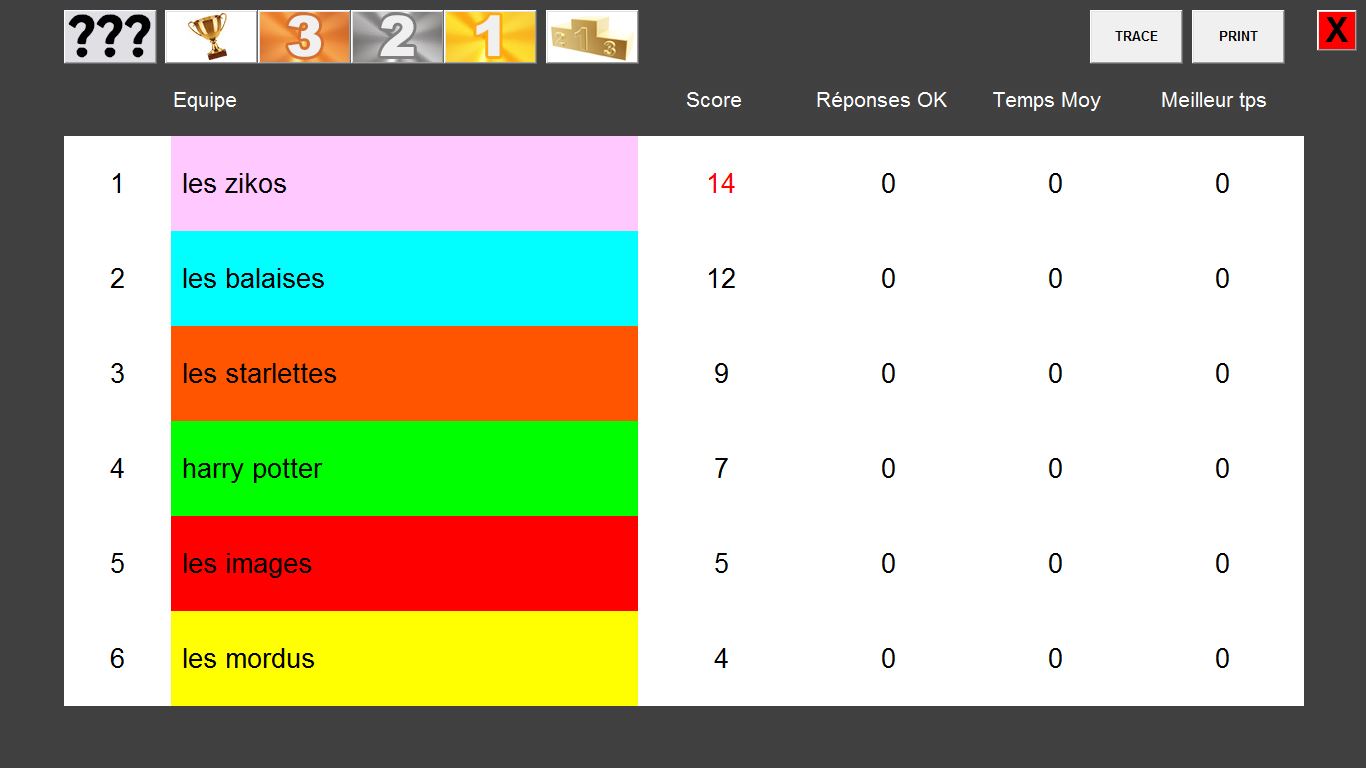Sort by the Score column header
Viewport: 1366px width, 768px height.
point(713,100)
